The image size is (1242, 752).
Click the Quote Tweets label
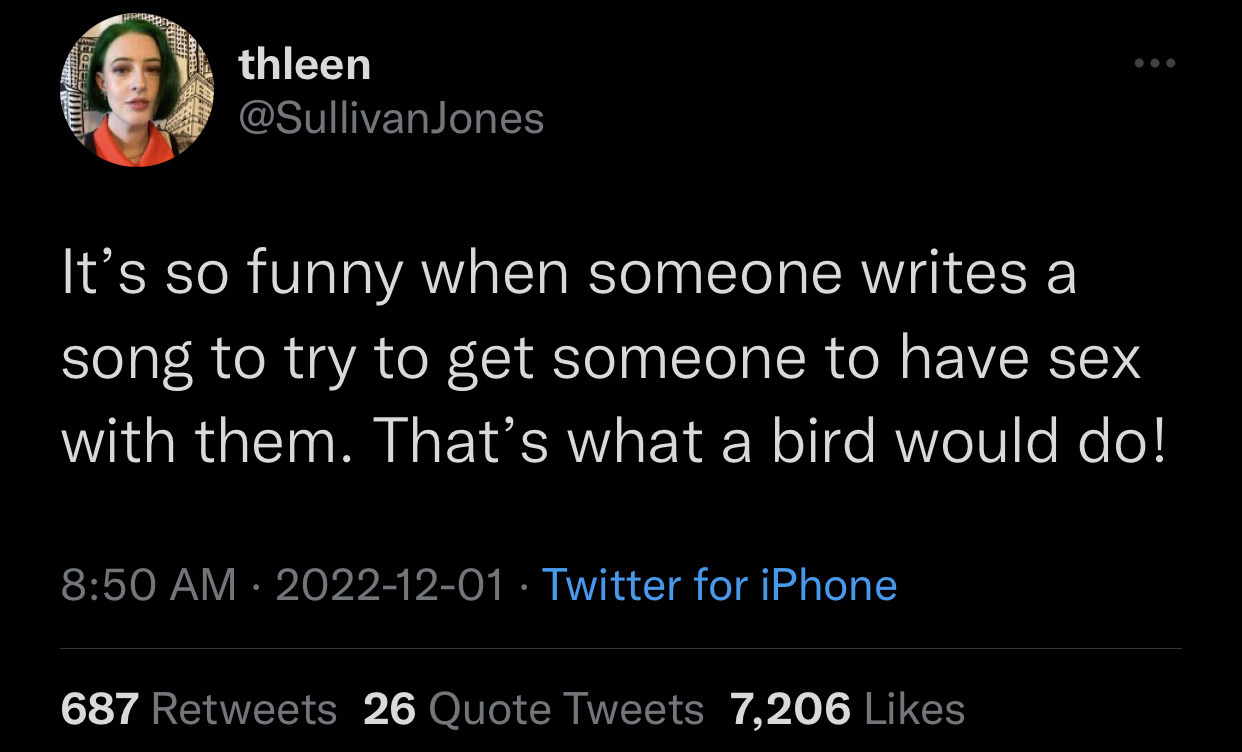point(566,709)
